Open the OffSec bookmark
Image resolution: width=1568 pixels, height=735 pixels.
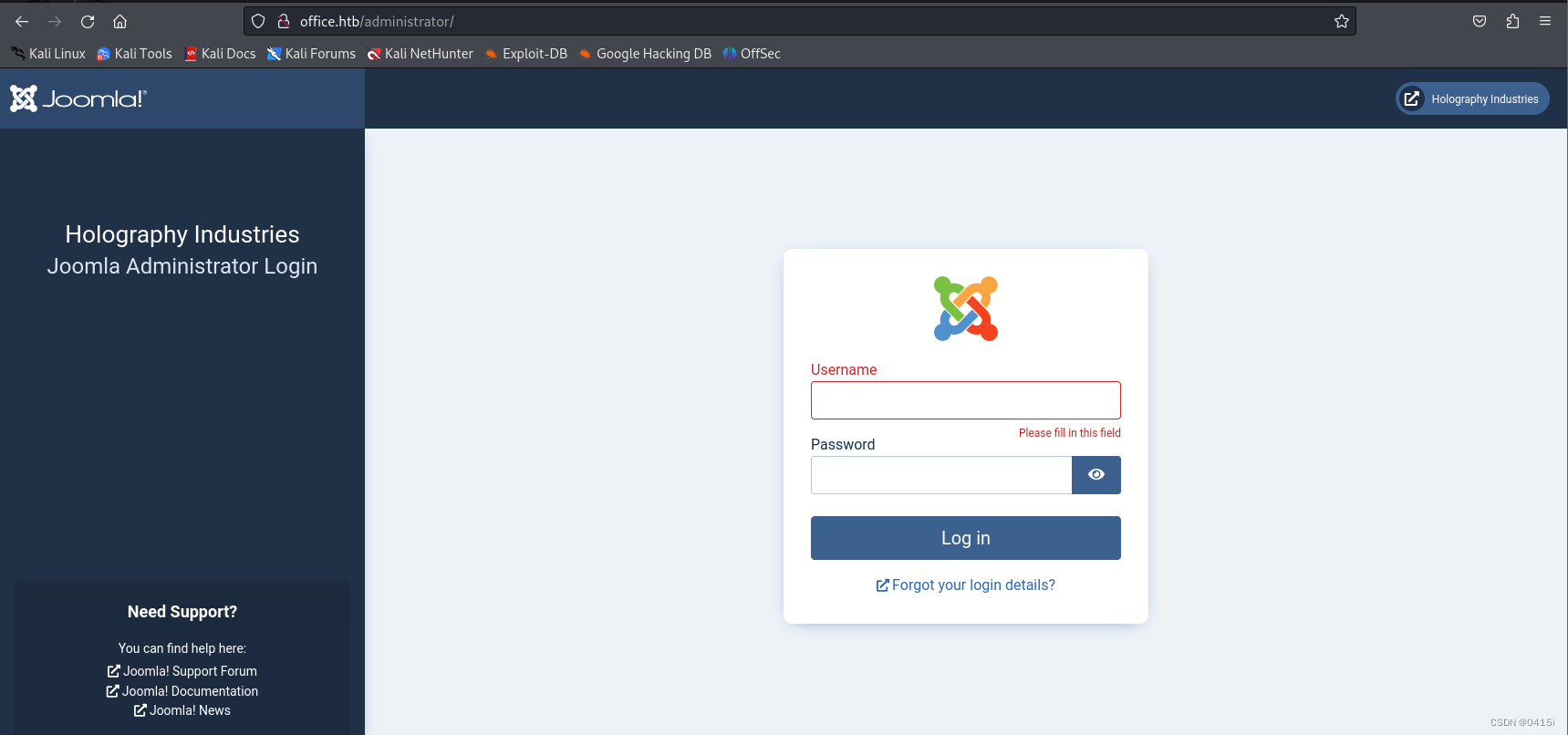click(x=752, y=54)
